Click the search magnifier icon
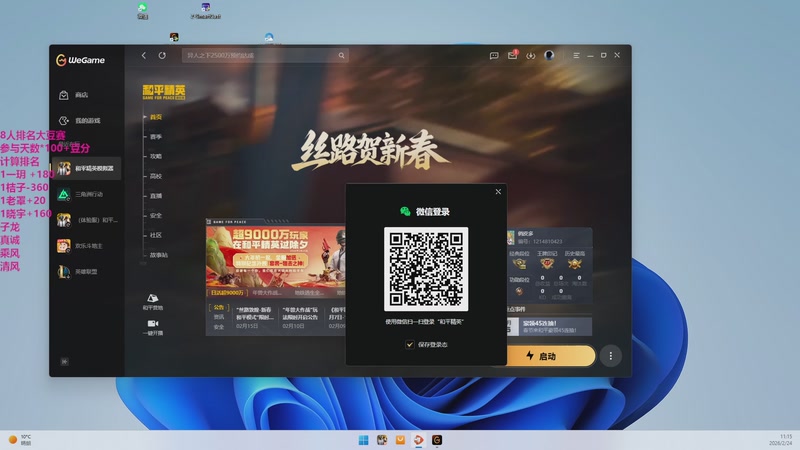Image resolution: width=800 pixels, height=450 pixels. (341, 56)
